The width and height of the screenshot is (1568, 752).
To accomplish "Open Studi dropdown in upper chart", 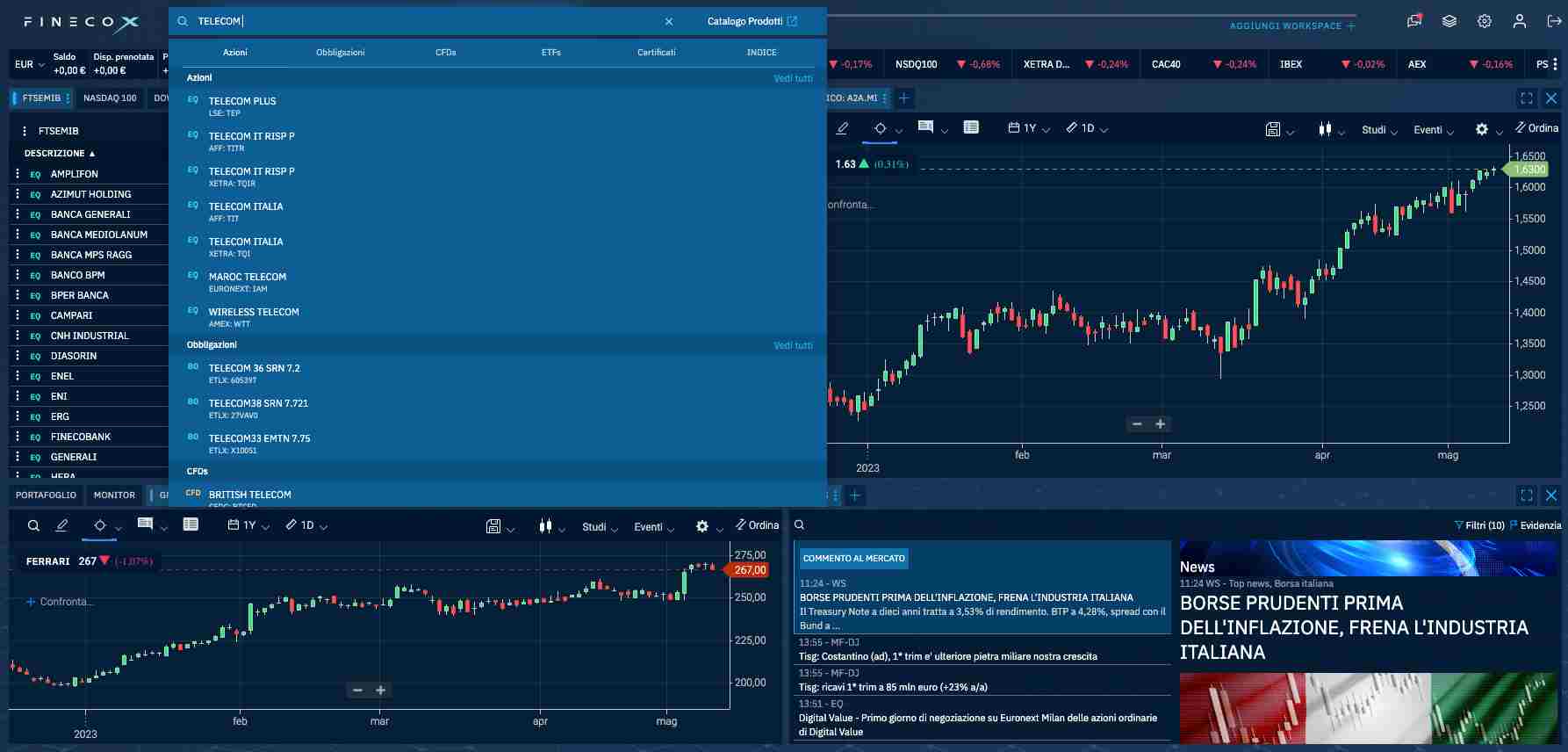I will (x=1378, y=130).
